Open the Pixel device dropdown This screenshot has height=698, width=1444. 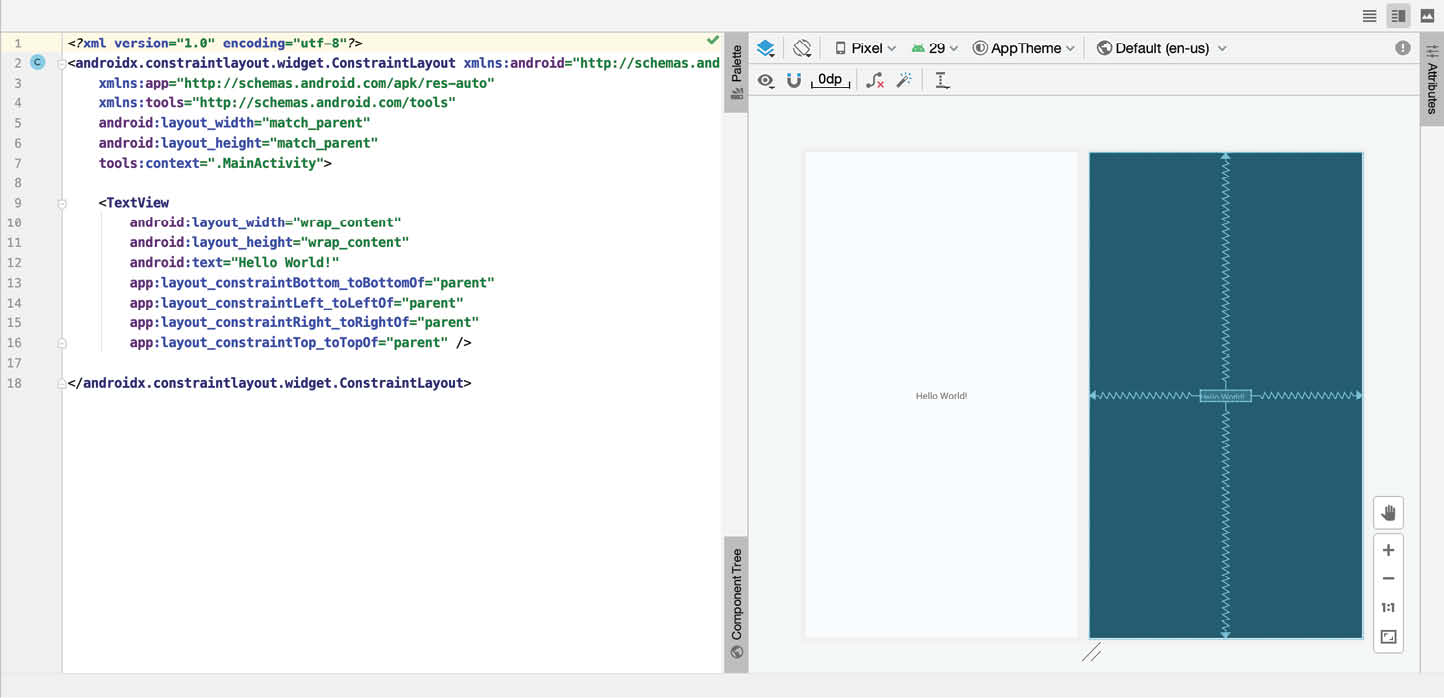pyautogui.click(x=865, y=48)
